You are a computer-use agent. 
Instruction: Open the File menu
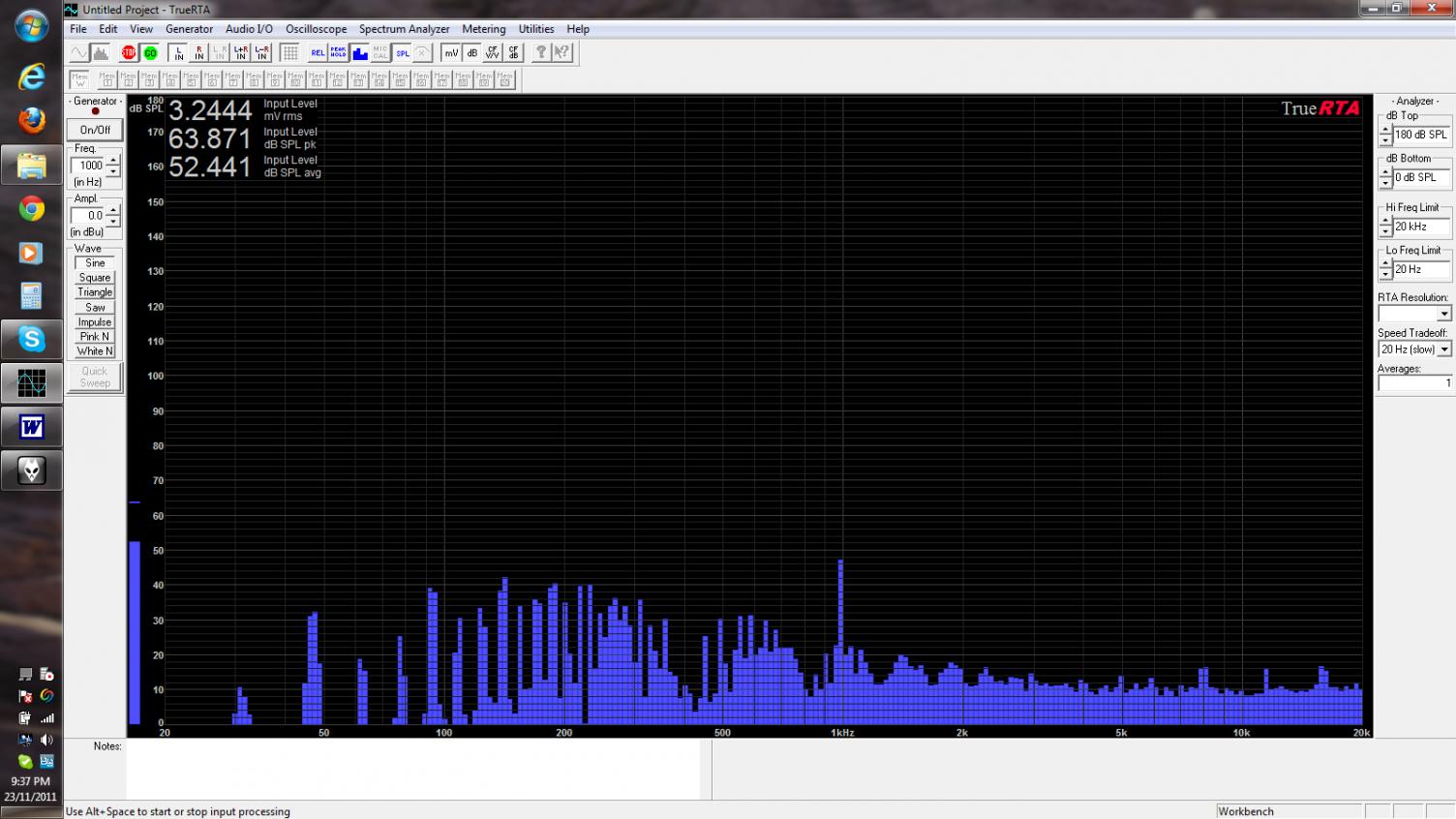click(78, 29)
